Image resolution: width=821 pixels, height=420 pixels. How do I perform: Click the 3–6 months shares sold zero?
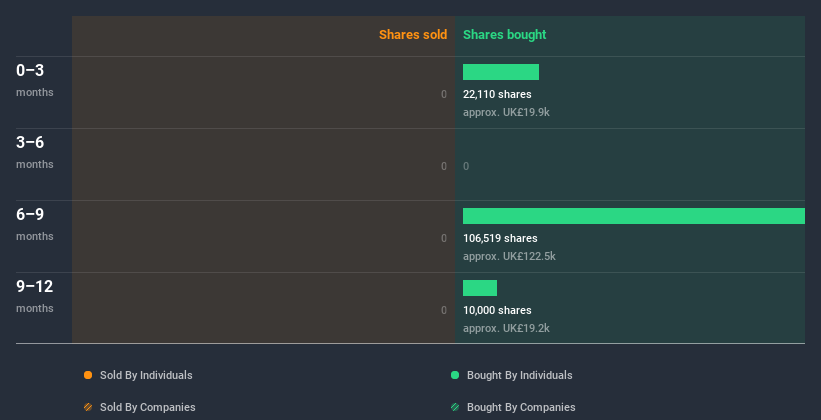point(444,167)
